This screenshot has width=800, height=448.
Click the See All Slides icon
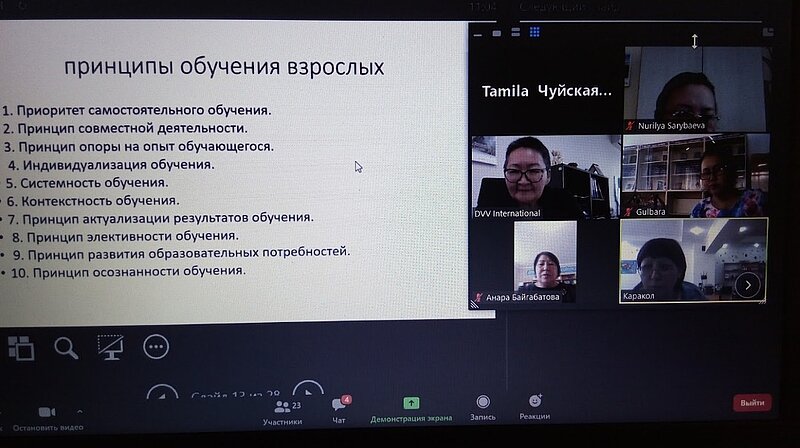click(x=21, y=347)
